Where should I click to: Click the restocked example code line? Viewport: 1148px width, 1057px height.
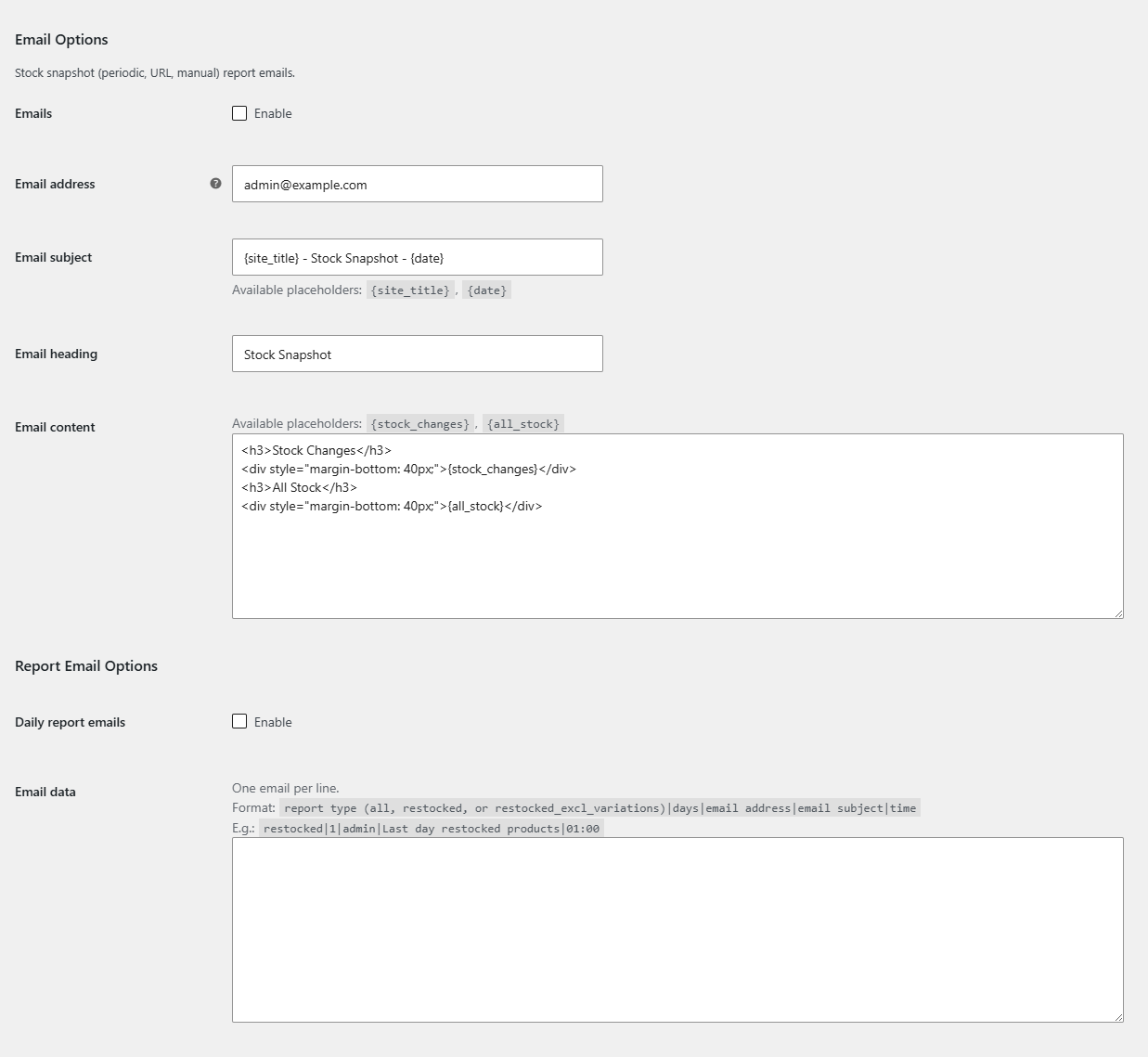coord(432,829)
